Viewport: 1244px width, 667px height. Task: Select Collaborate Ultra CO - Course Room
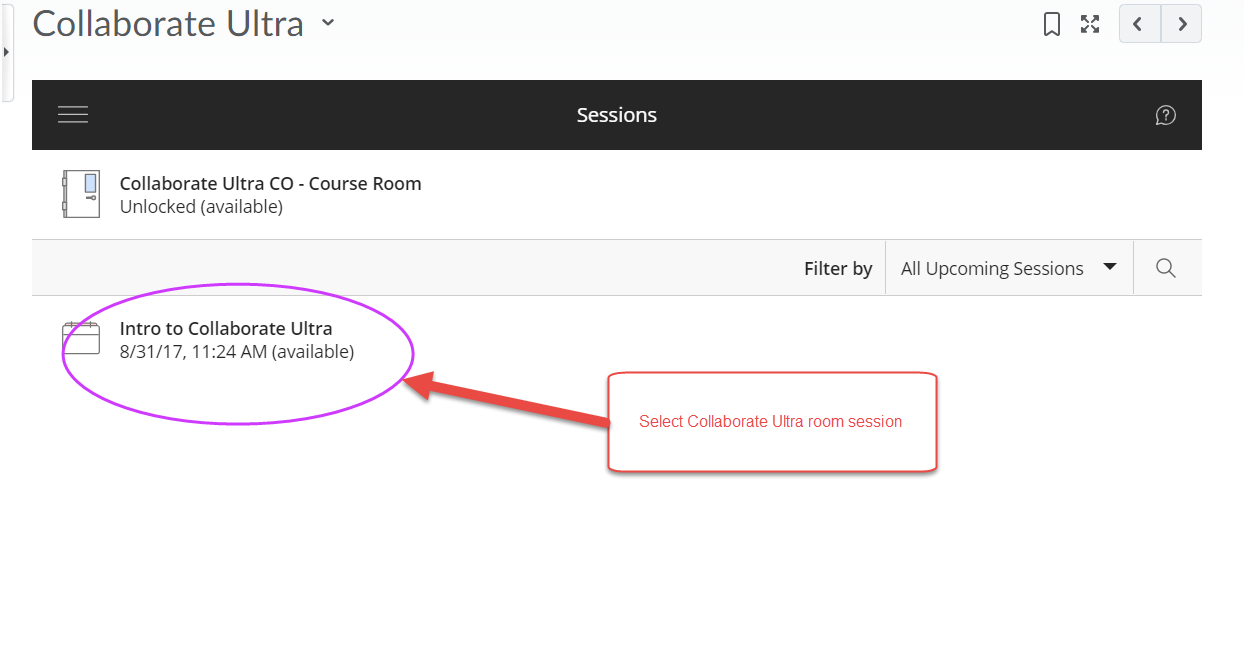270,183
